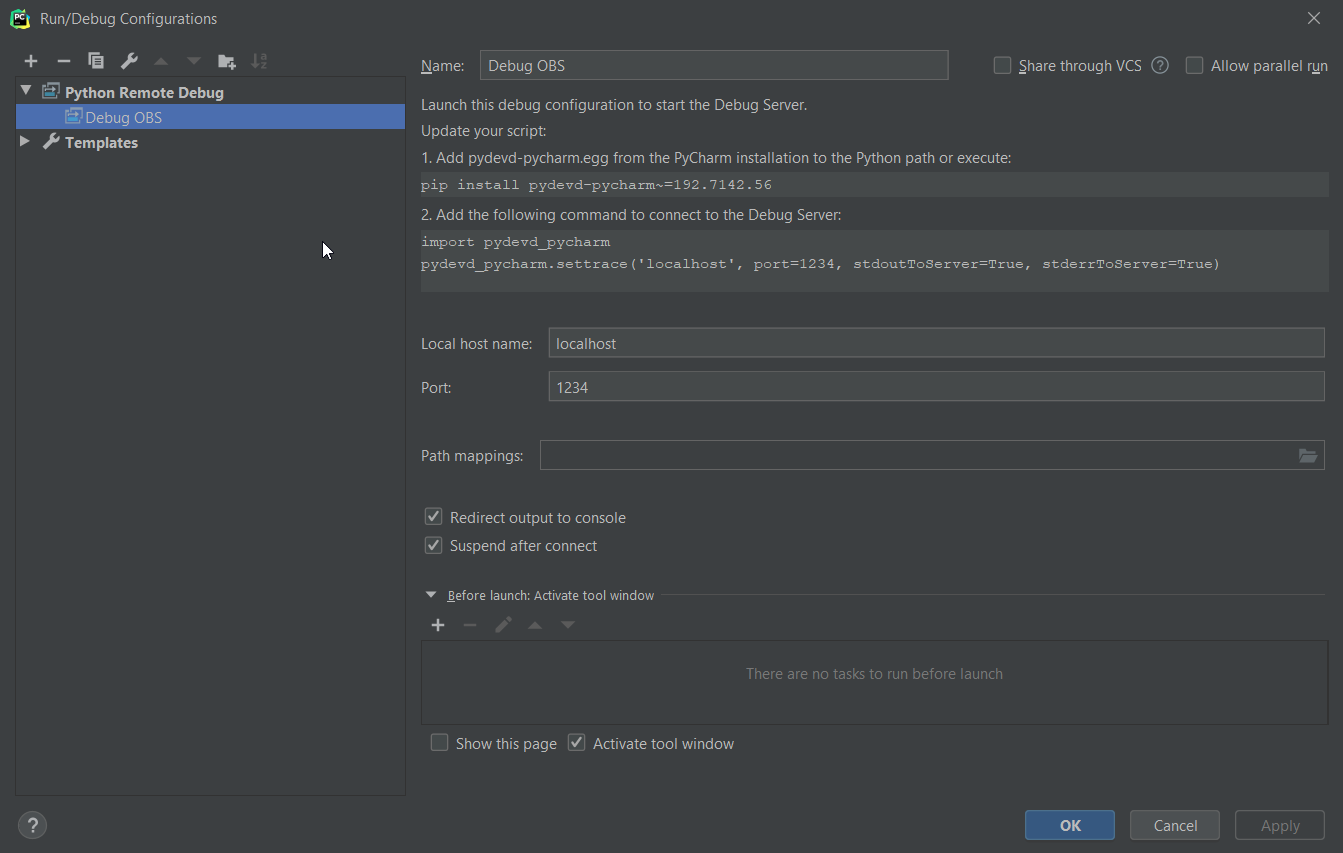Open help for Share through VCS
The image size is (1343, 853).
(1160, 66)
